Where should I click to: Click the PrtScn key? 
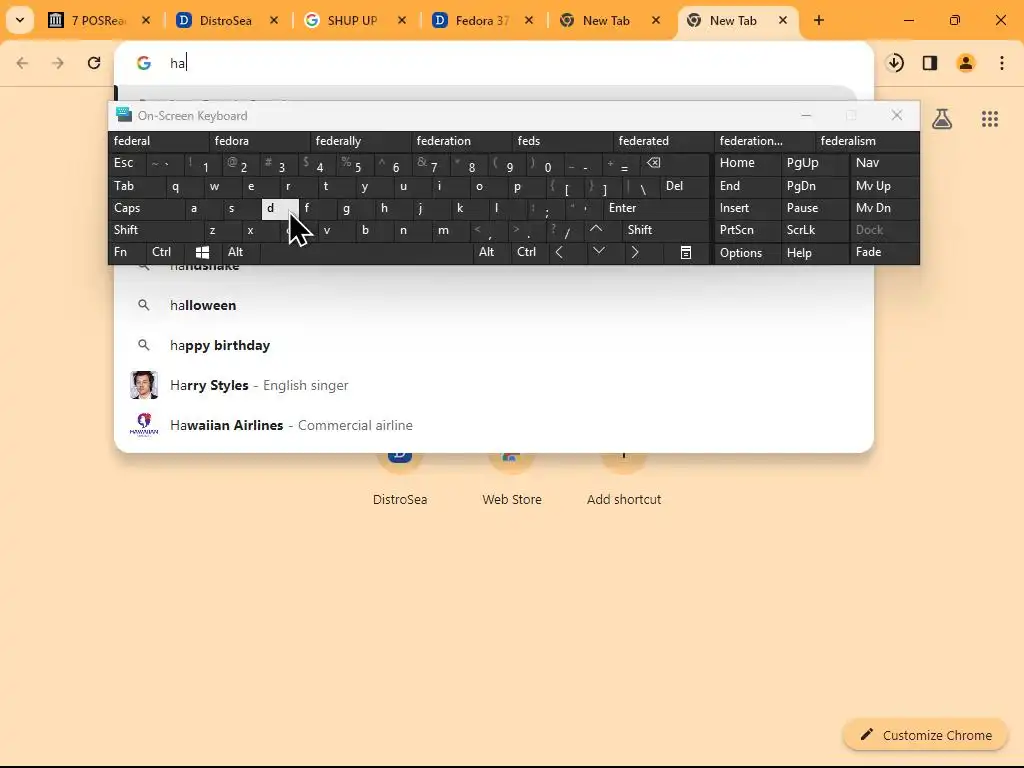tap(747, 230)
